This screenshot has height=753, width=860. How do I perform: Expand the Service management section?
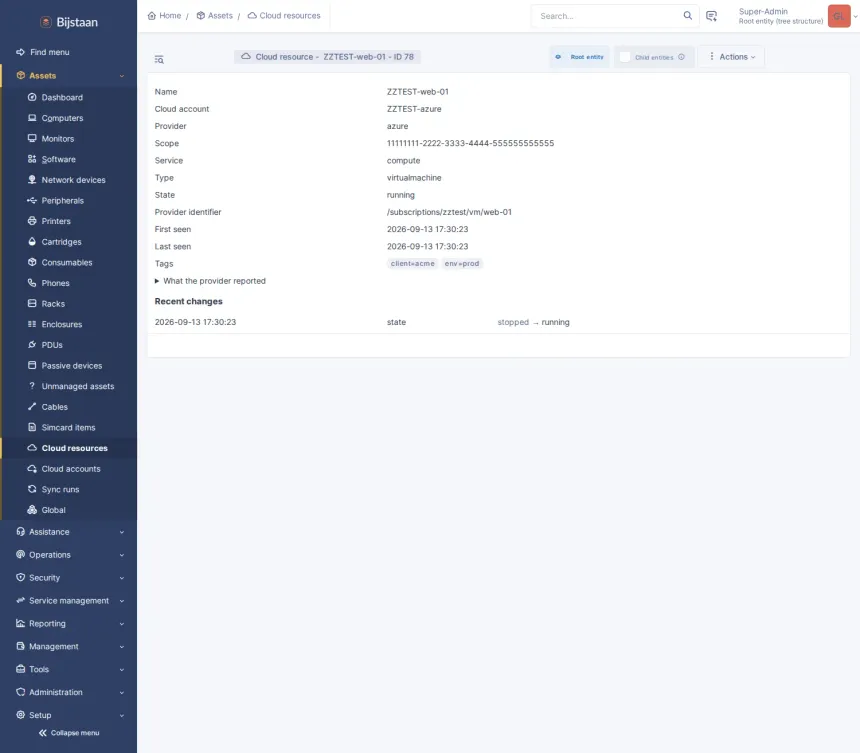(122, 601)
